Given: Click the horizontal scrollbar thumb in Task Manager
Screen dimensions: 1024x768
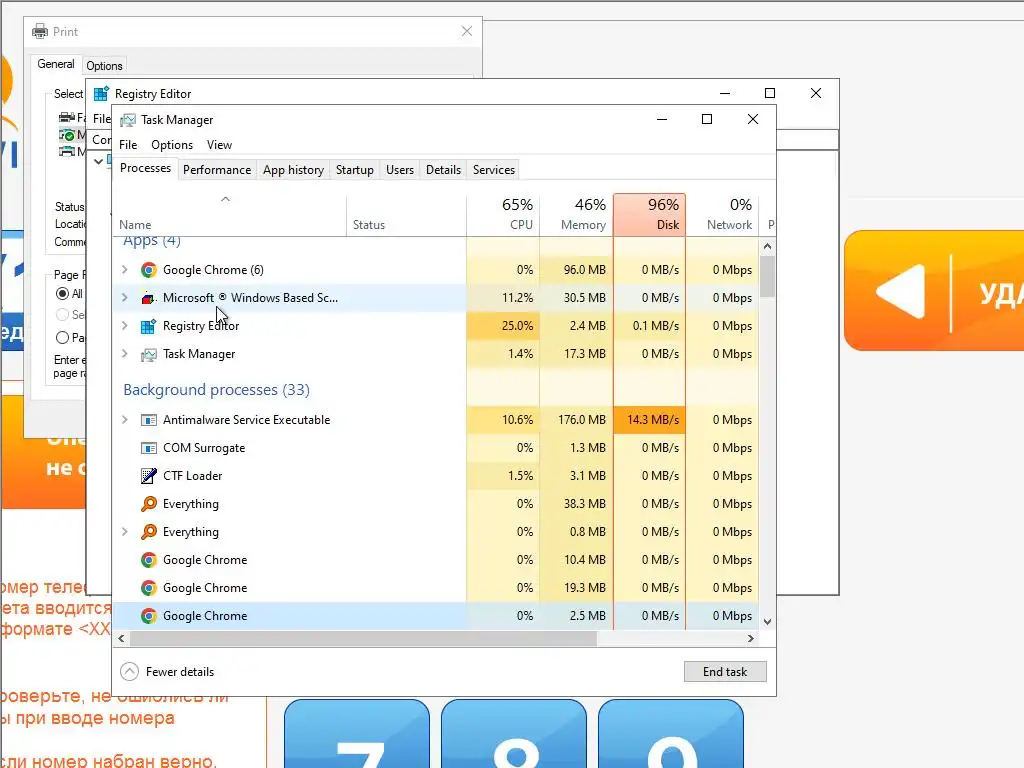Looking at the screenshot, I should 362,639.
